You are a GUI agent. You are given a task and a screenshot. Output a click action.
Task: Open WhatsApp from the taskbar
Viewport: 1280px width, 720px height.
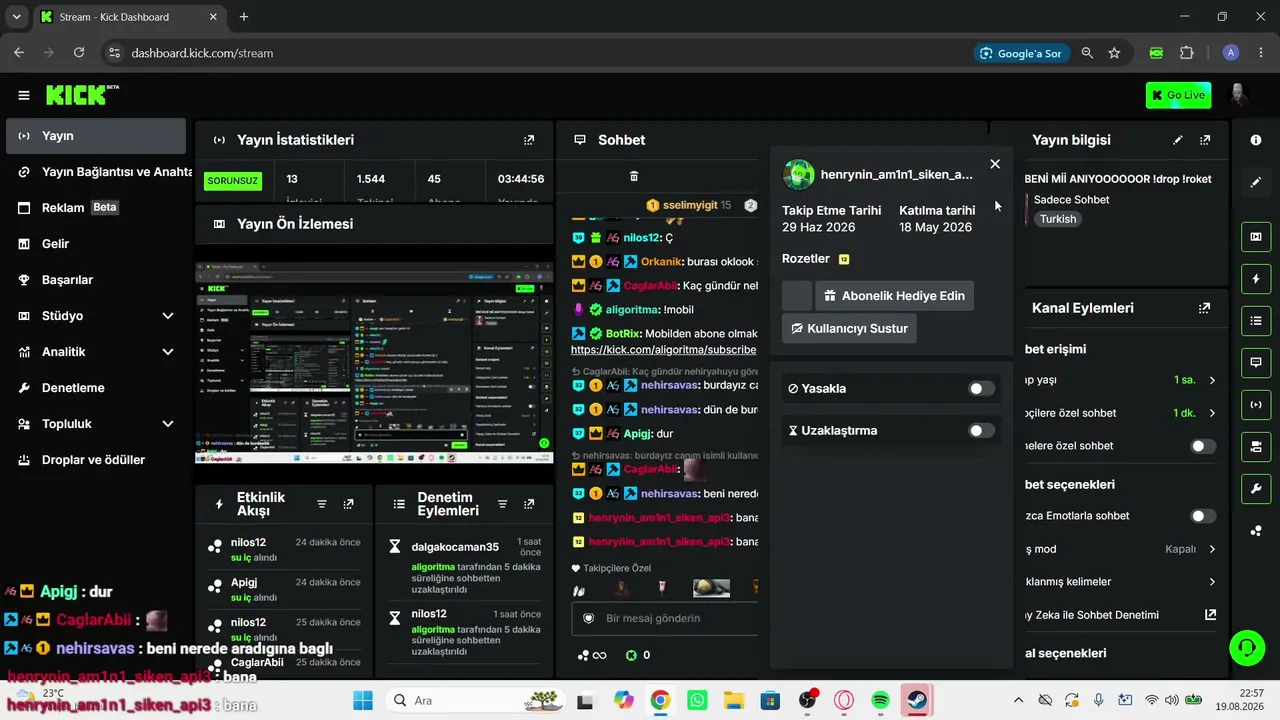697,700
